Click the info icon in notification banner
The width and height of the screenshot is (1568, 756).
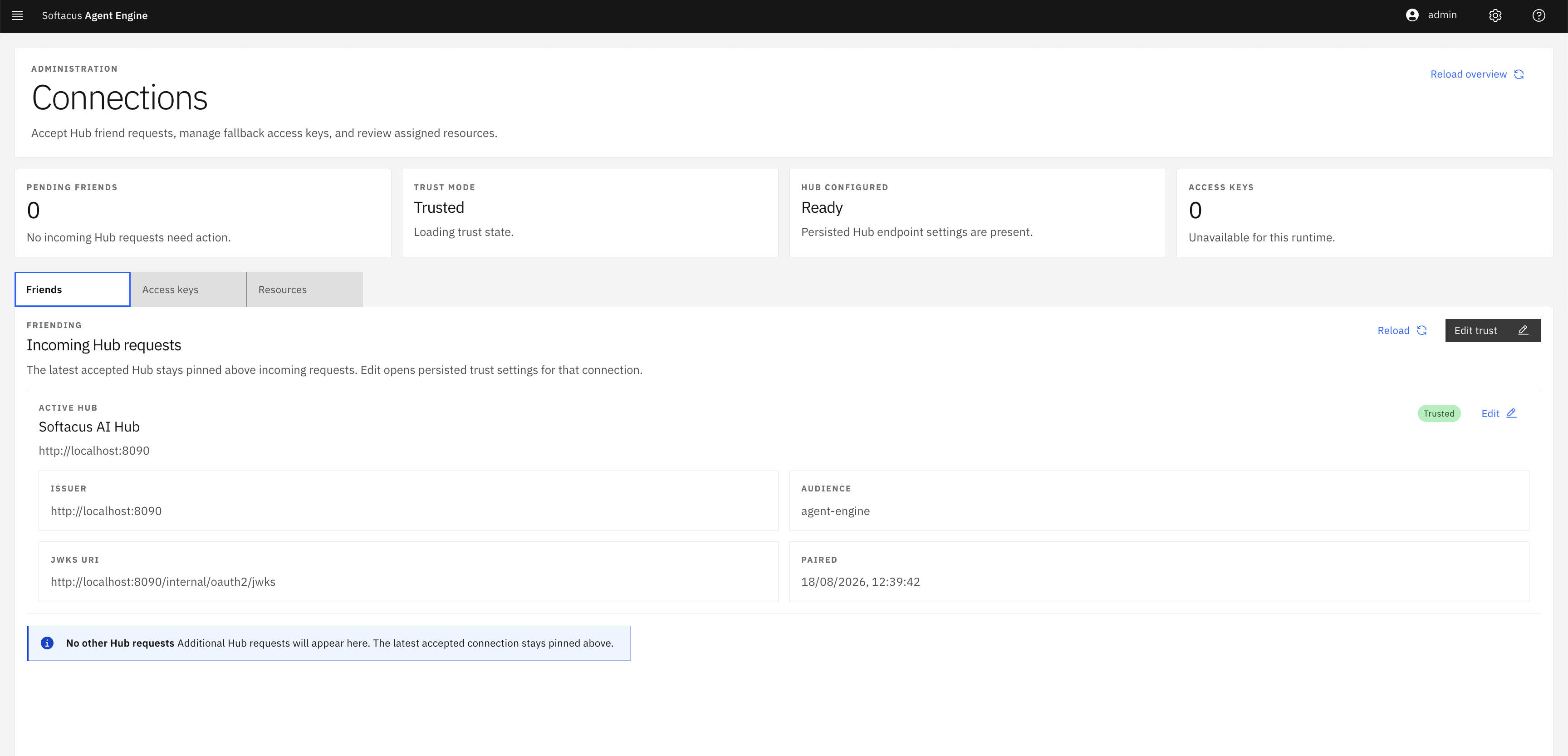tap(47, 643)
